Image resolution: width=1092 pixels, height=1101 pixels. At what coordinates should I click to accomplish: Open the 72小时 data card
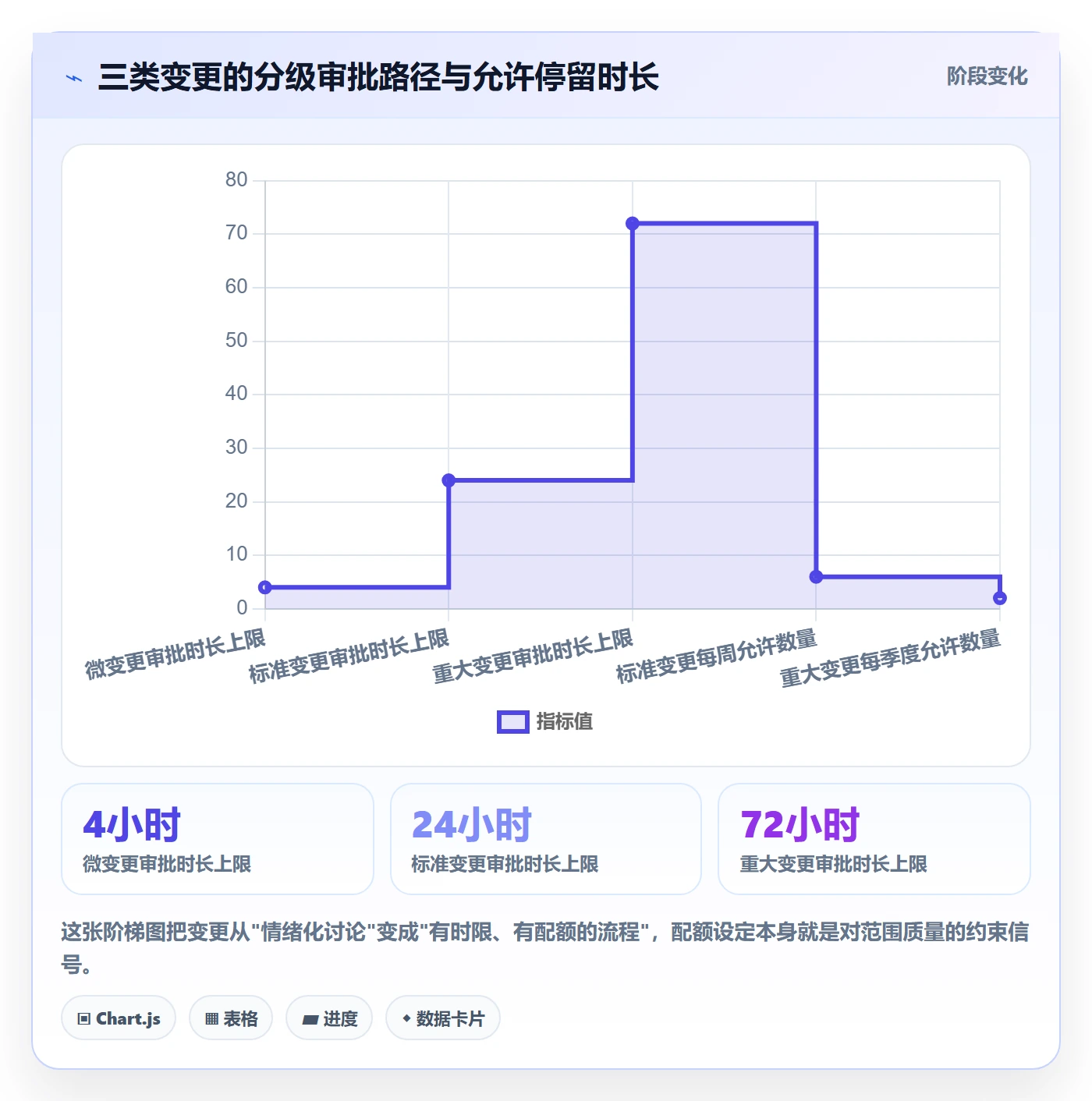coord(874,839)
